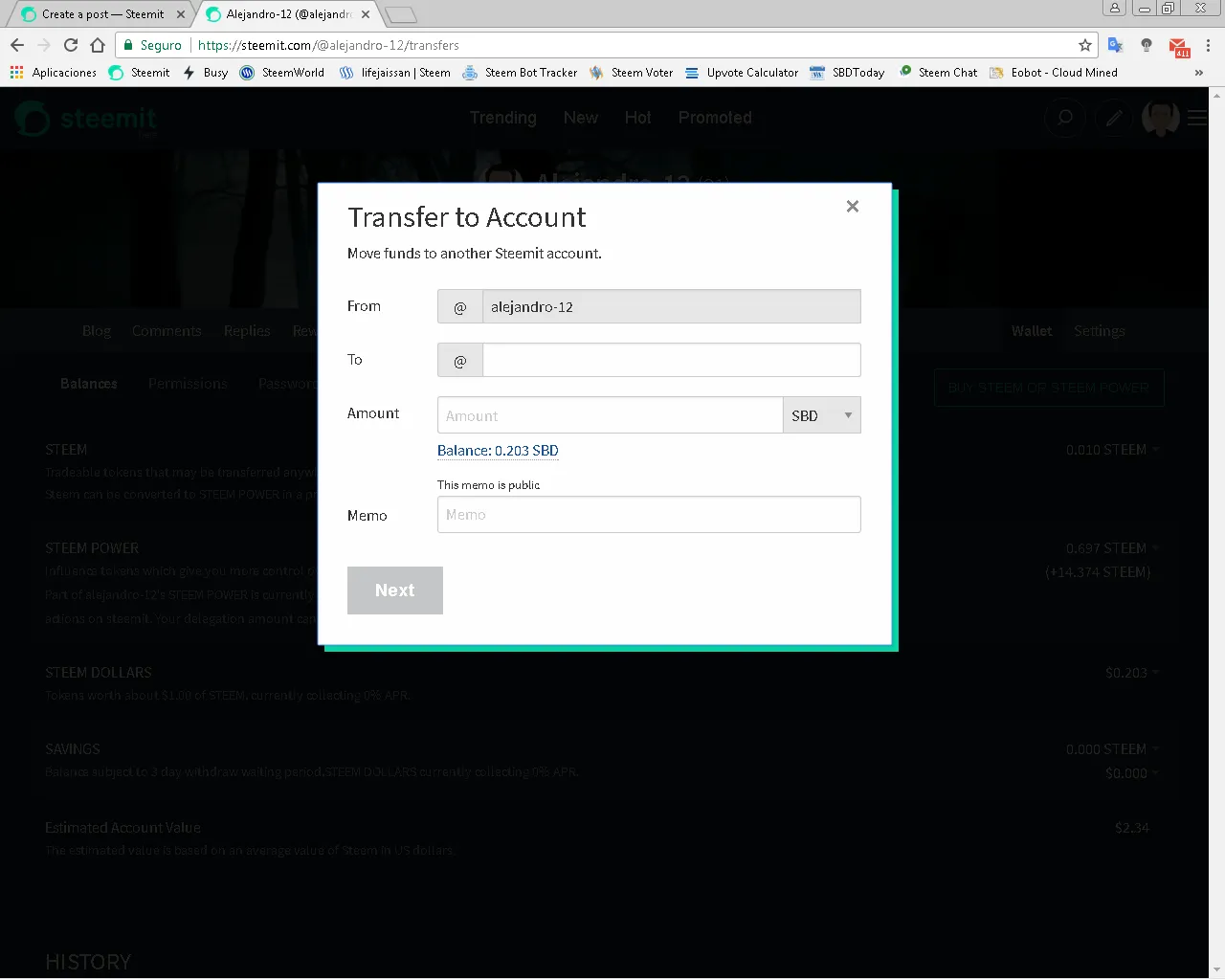Reload the current page
1225x980 pixels.
pyautogui.click(x=71, y=45)
